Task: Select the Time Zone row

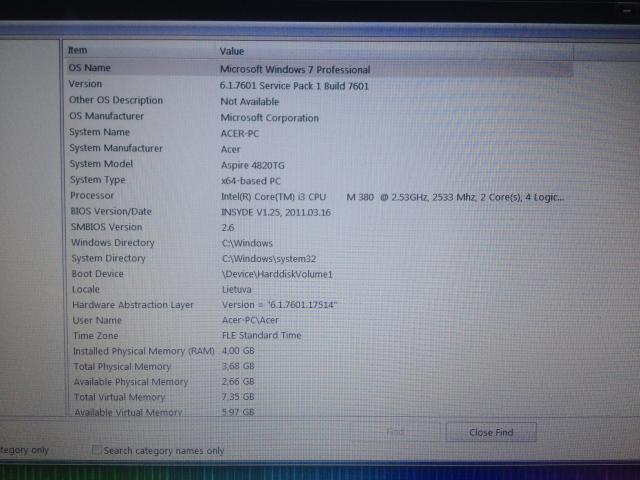Action: pyautogui.click(x=97, y=336)
